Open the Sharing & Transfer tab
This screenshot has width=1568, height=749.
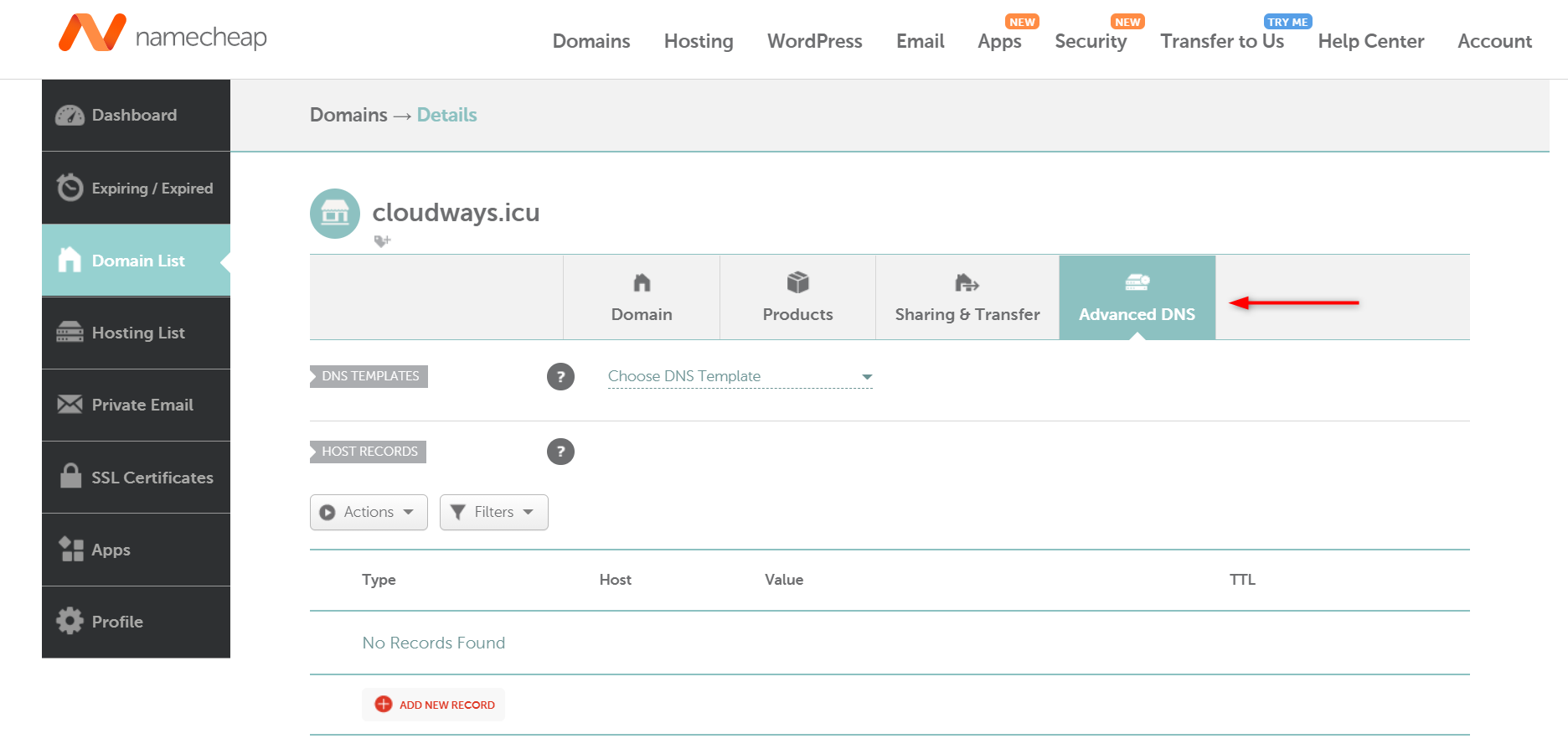pos(967,297)
